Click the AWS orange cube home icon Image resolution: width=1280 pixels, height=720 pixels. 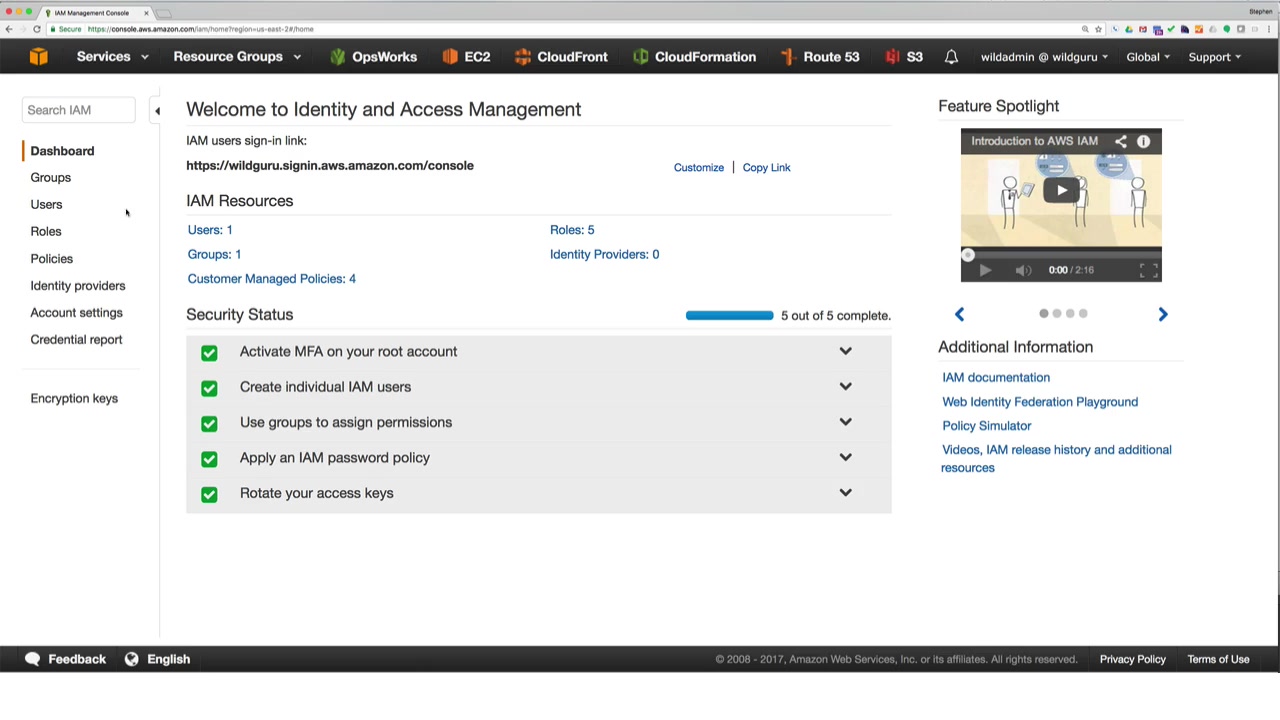[38, 57]
